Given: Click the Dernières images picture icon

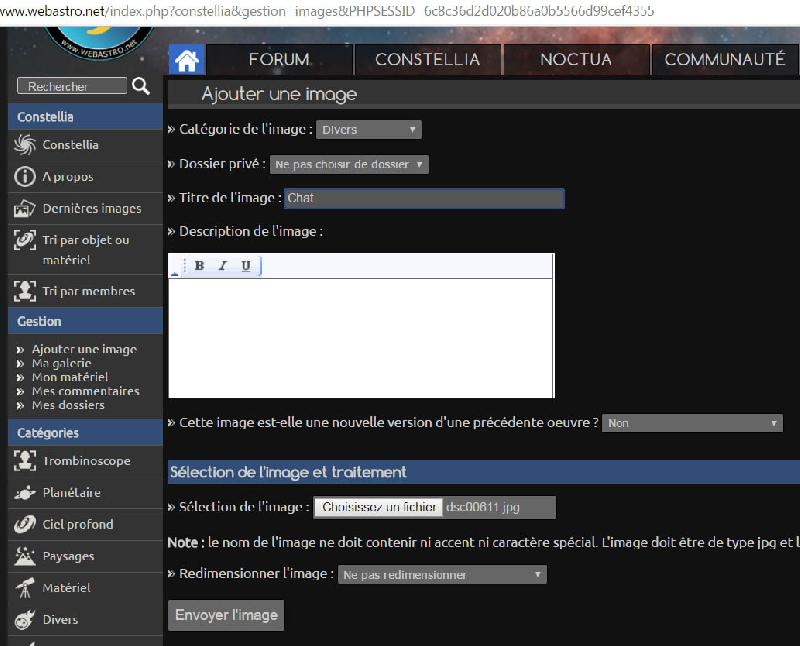Looking at the screenshot, I should (24, 208).
